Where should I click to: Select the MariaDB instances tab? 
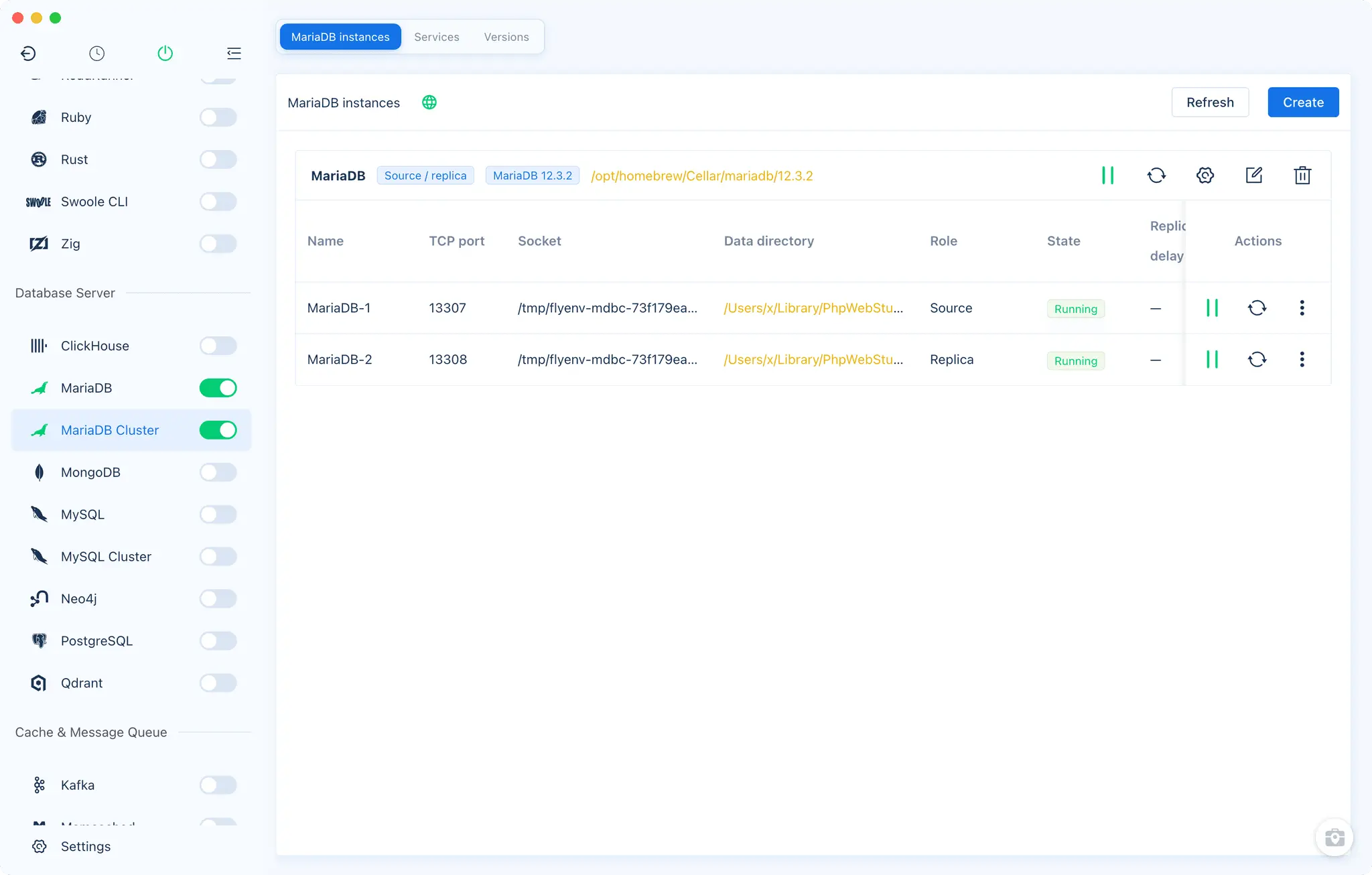(340, 37)
